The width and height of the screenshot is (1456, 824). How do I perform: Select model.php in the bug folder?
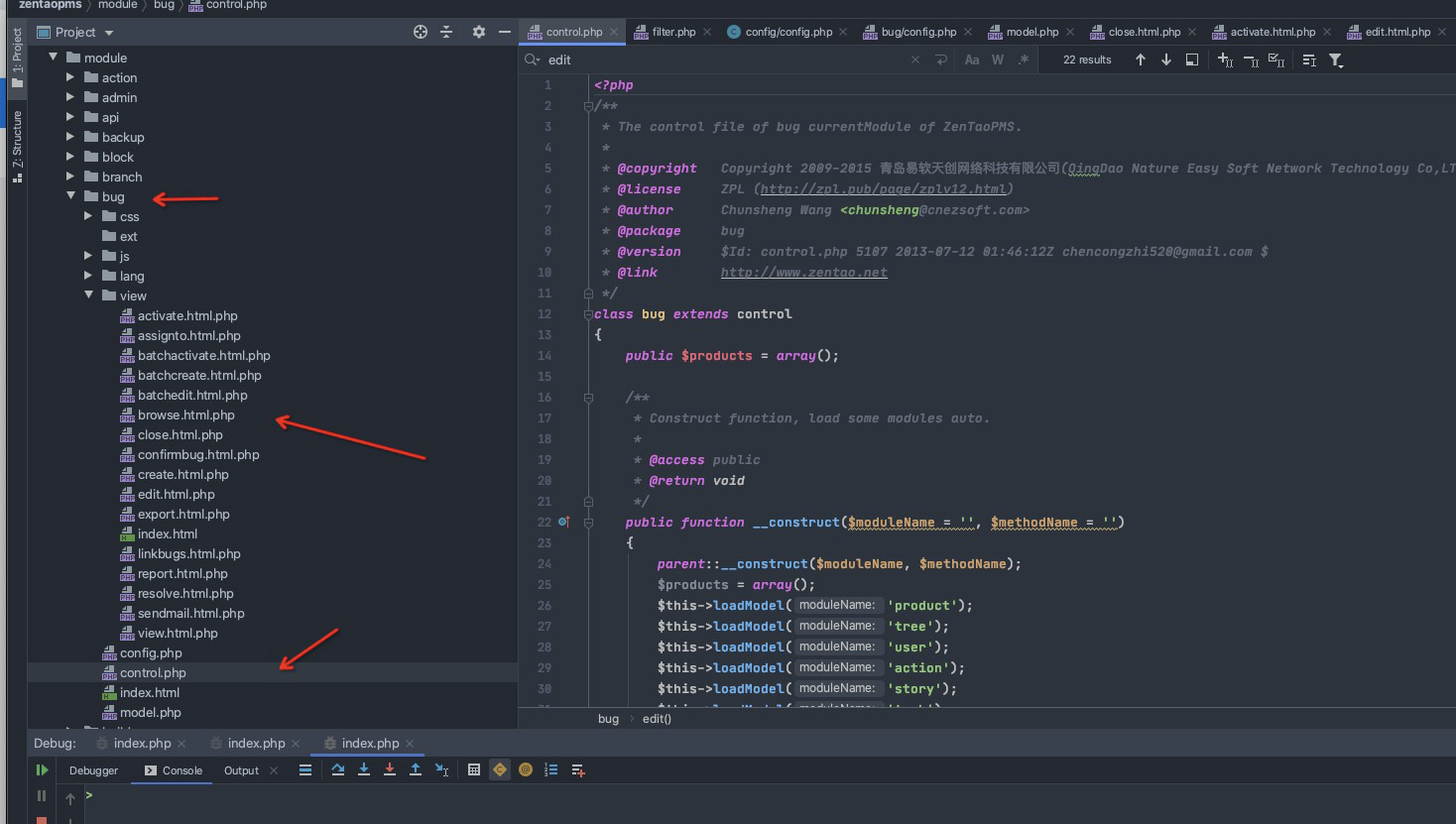click(150, 712)
